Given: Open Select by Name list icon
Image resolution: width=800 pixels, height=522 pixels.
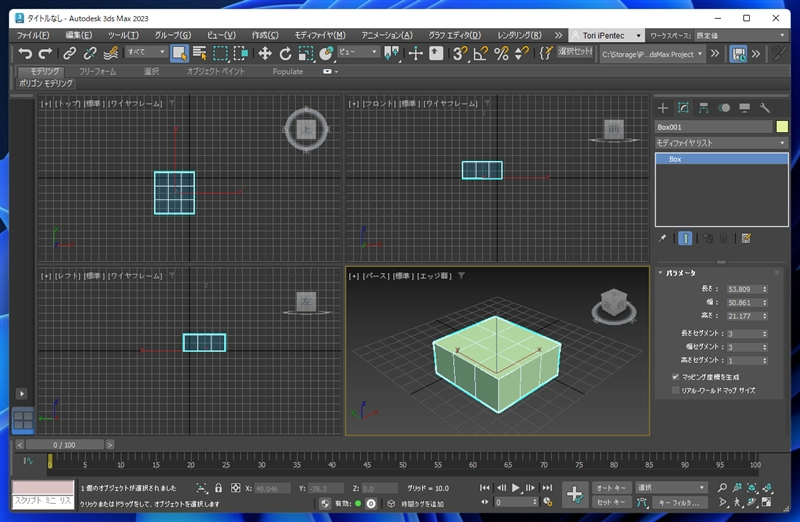Looking at the screenshot, I should [199, 53].
